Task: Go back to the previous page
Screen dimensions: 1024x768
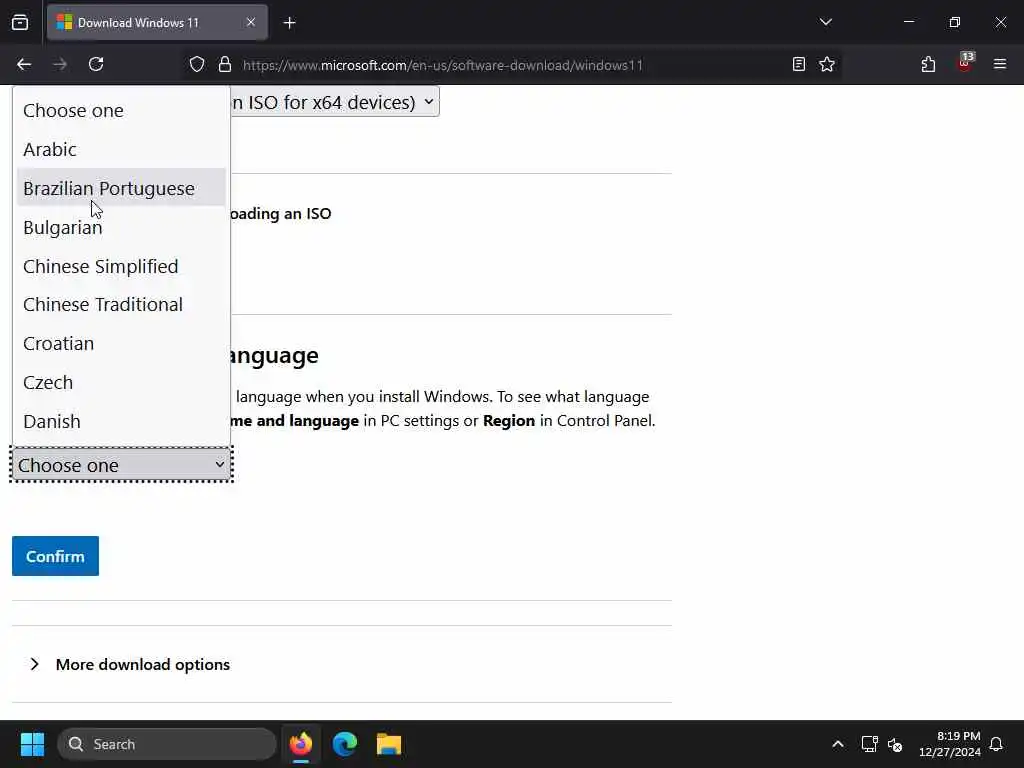Action: coord(24,64)
